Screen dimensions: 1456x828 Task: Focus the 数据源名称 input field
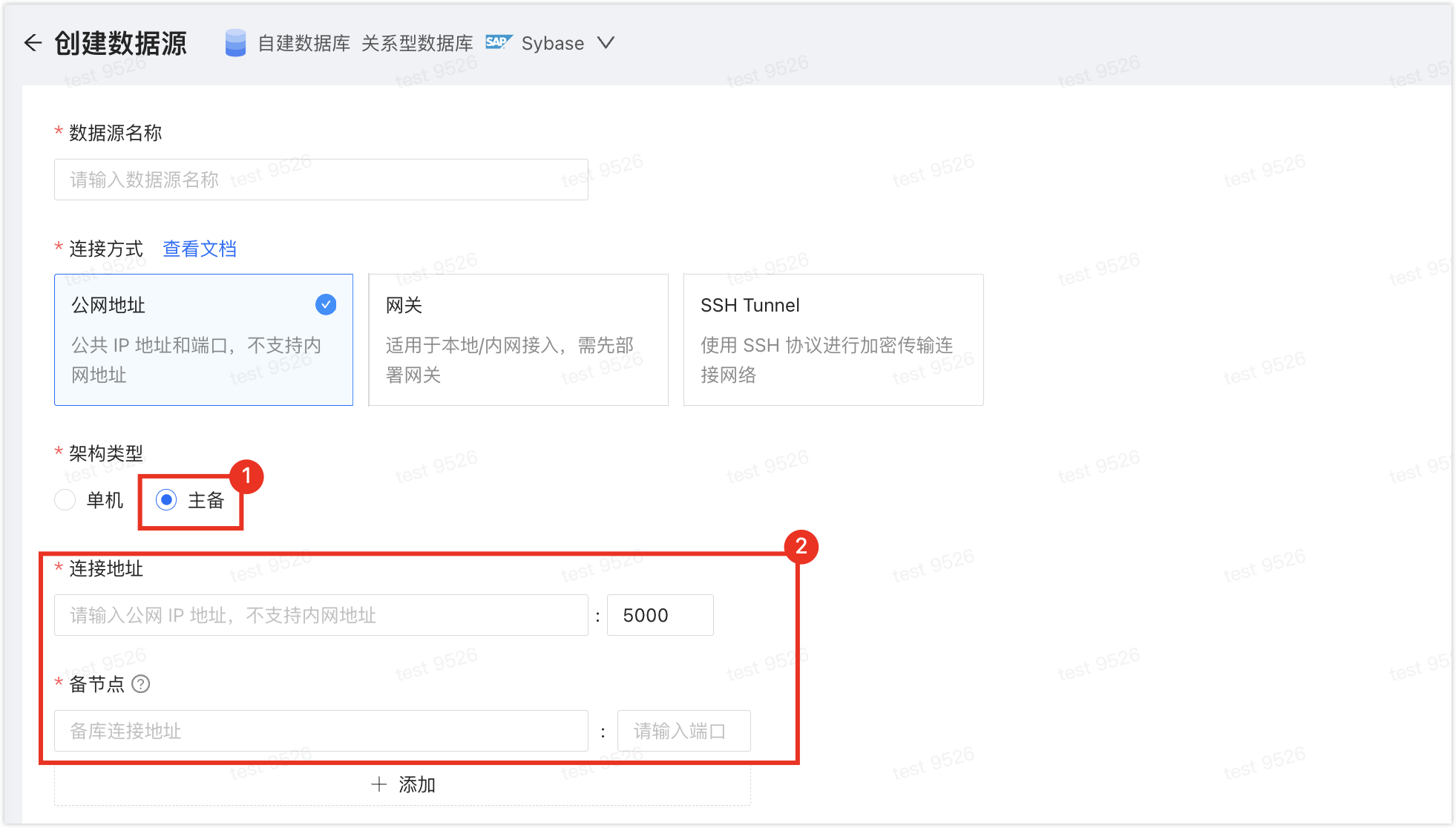pyautogui.click(x=321, y=180)
